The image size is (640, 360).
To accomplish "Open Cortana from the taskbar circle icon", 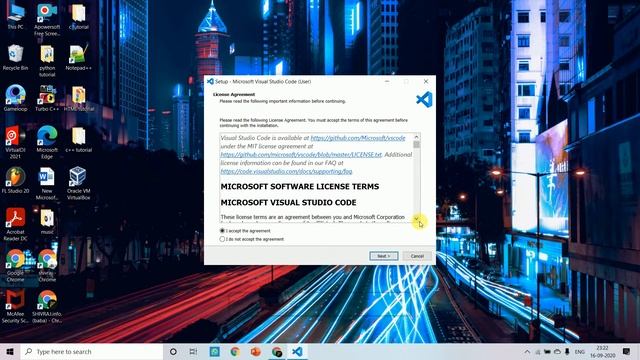I will click(x=173, y=351).
